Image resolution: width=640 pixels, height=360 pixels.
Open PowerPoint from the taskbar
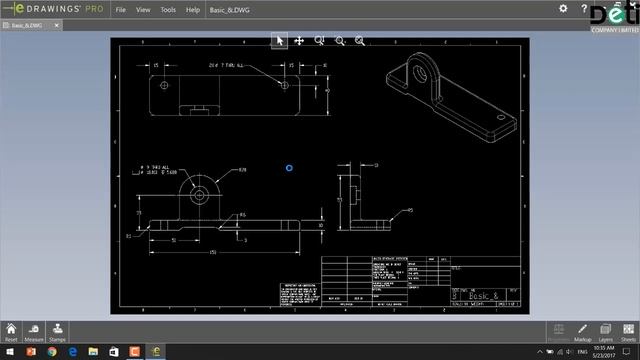pyautogui.click(x=31, y=352)
